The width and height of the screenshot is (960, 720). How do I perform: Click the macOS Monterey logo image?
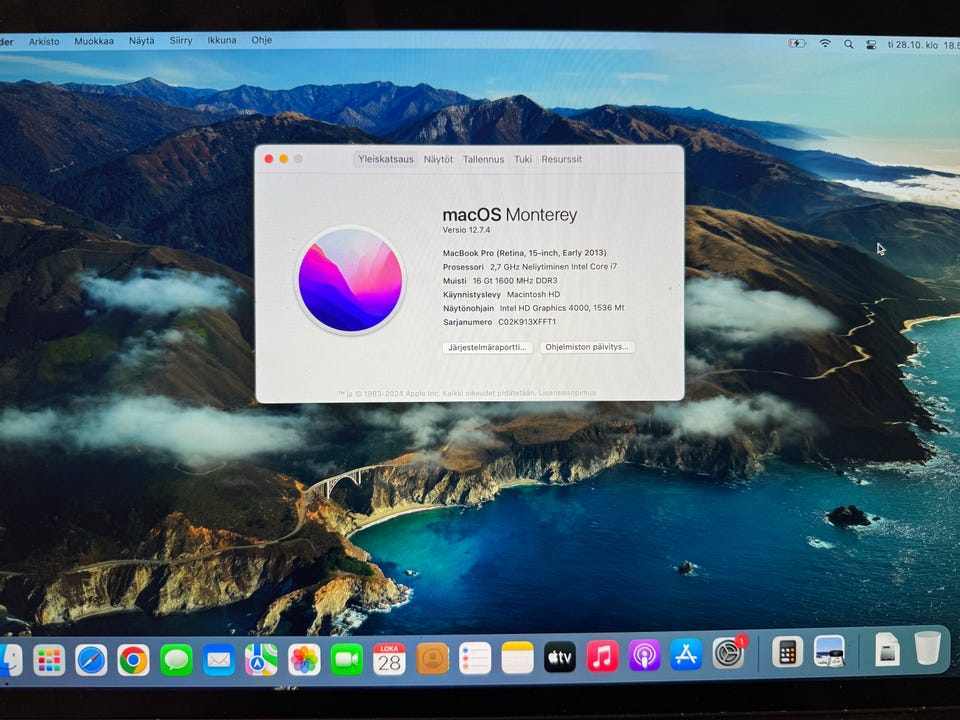(350, 280)
